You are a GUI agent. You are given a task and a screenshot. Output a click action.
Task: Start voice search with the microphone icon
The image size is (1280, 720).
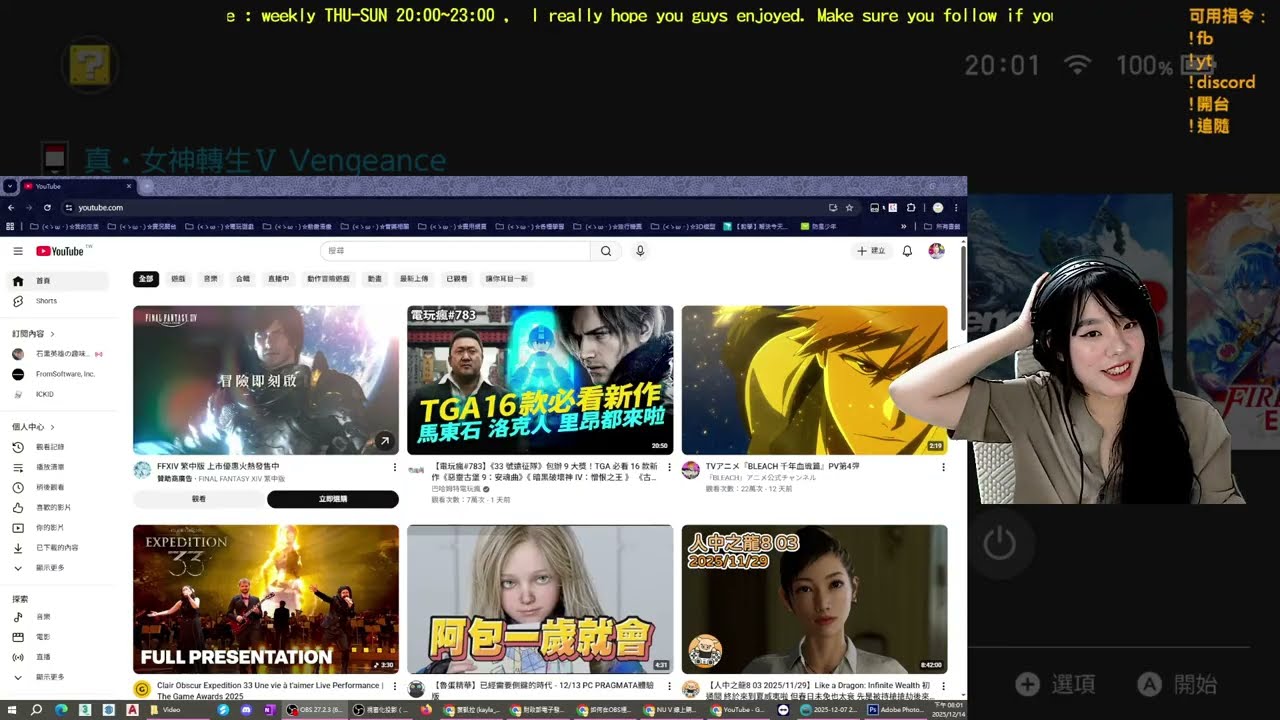[x=640, y=251]
